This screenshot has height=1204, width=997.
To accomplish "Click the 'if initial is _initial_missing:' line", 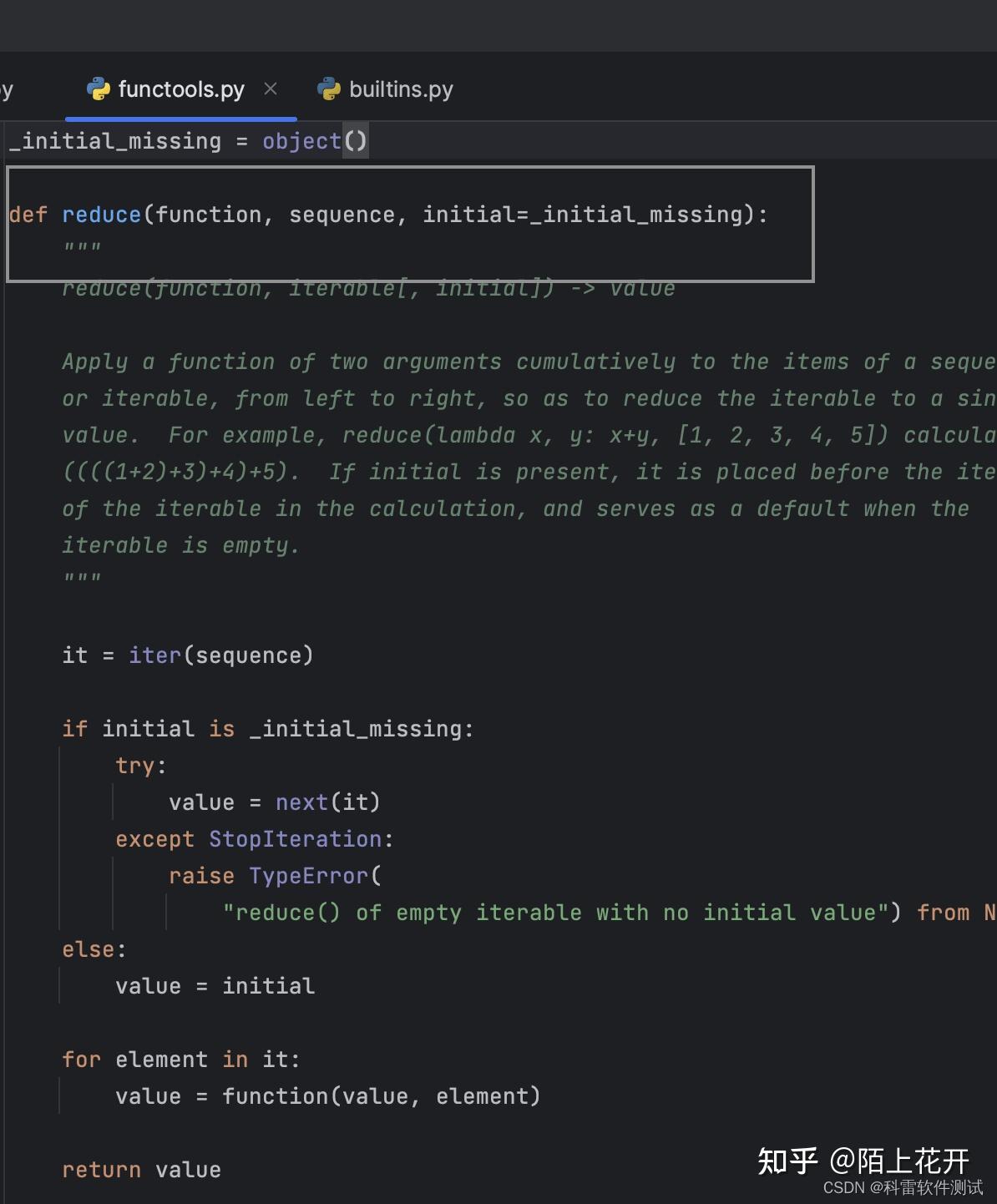I will click(x=267, y=729).
